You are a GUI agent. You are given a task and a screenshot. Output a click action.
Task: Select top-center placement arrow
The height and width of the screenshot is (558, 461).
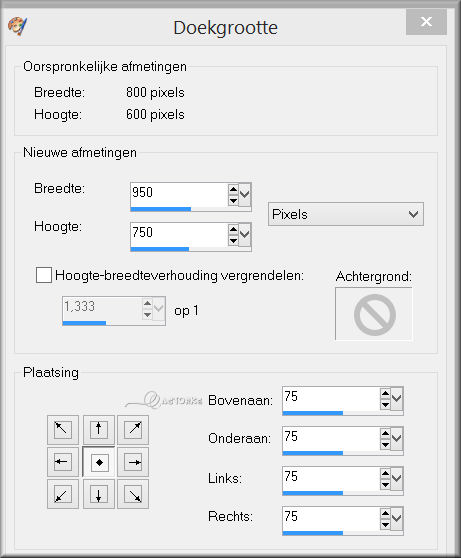click(99, 430)
